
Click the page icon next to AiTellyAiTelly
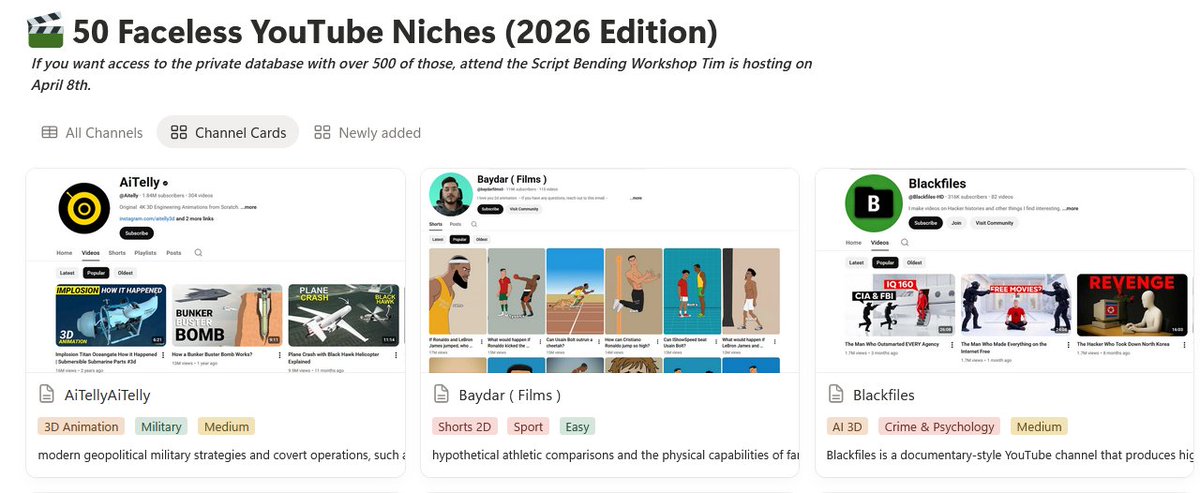(45, 395)
